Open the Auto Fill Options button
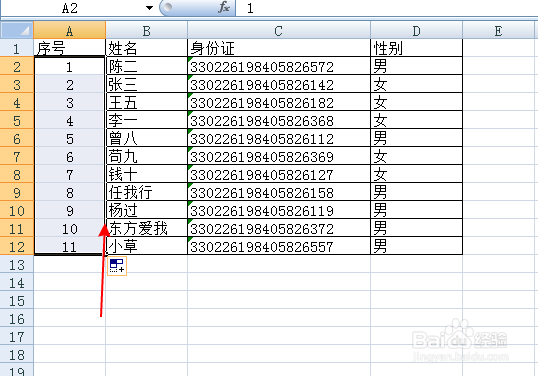The height and width of the screenshot is (376, 538). [x=117, y=266]
